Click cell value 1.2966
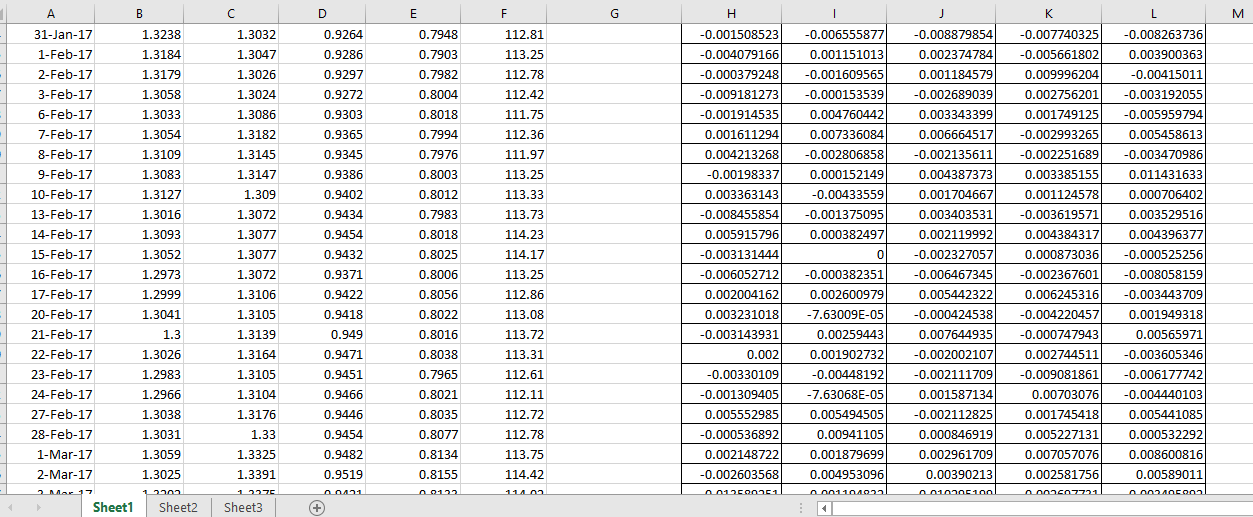This screenshot has width=1253, height=517. pyautogui.click(x=139, y=394)
